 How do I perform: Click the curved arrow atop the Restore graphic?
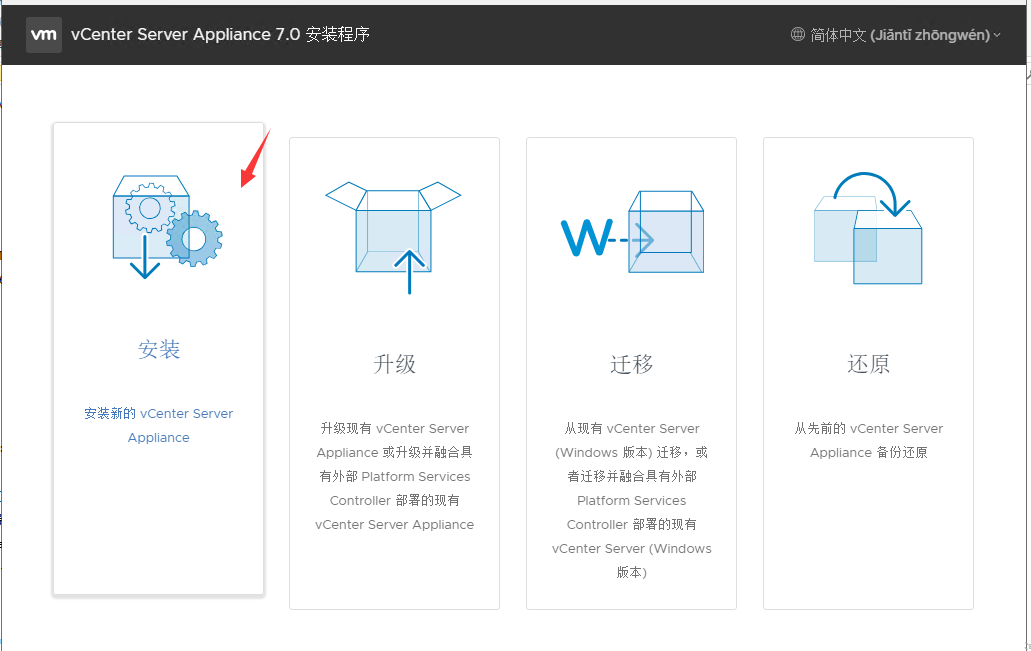pos(872,192)
